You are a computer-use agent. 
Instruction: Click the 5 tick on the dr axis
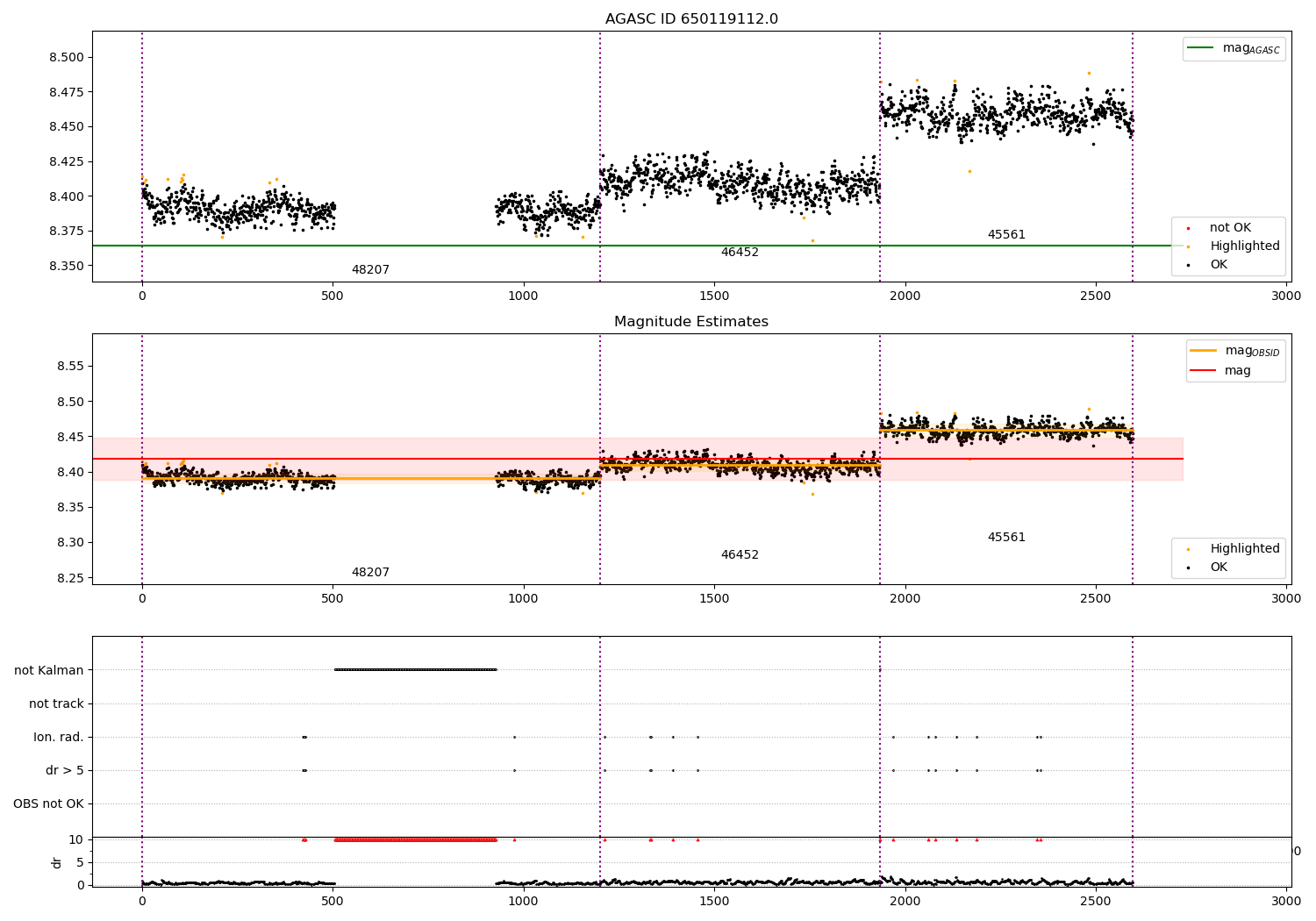click(80, 862)
